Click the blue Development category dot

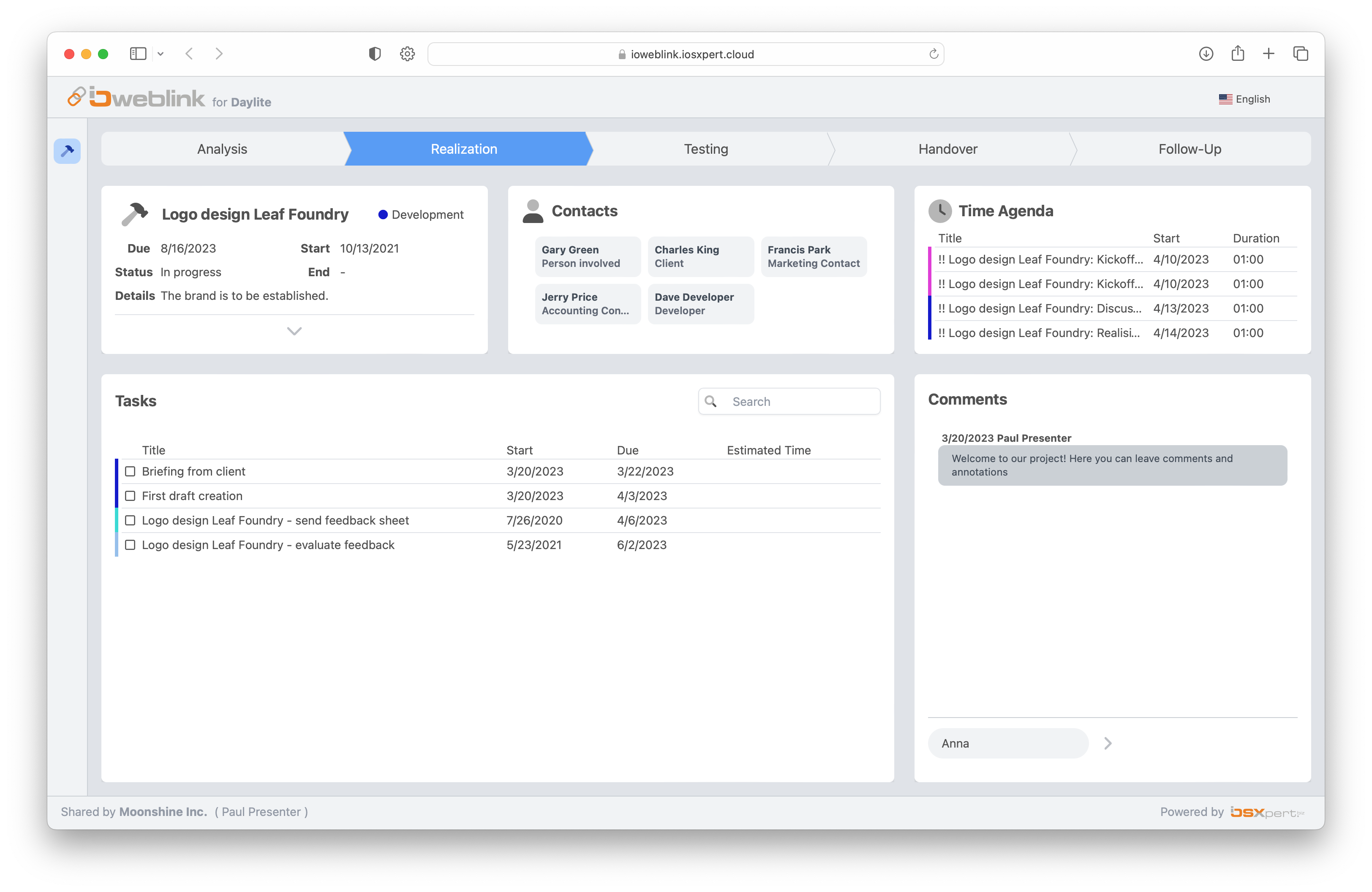click(x=383, y=215)
